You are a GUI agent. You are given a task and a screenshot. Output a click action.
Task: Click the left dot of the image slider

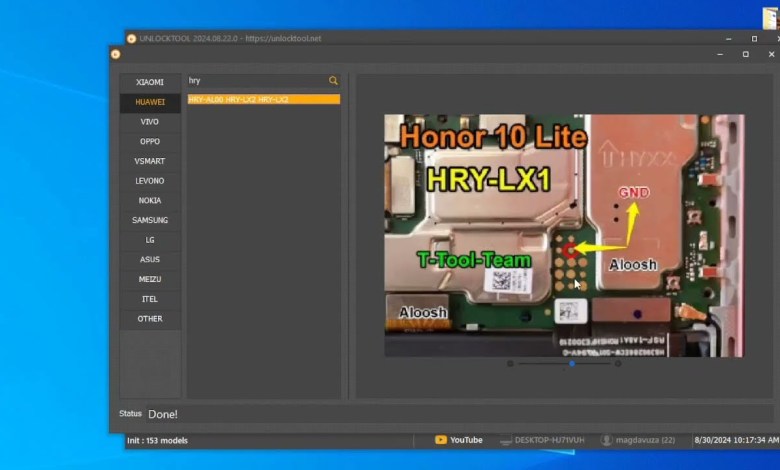[x=510, y=364]
